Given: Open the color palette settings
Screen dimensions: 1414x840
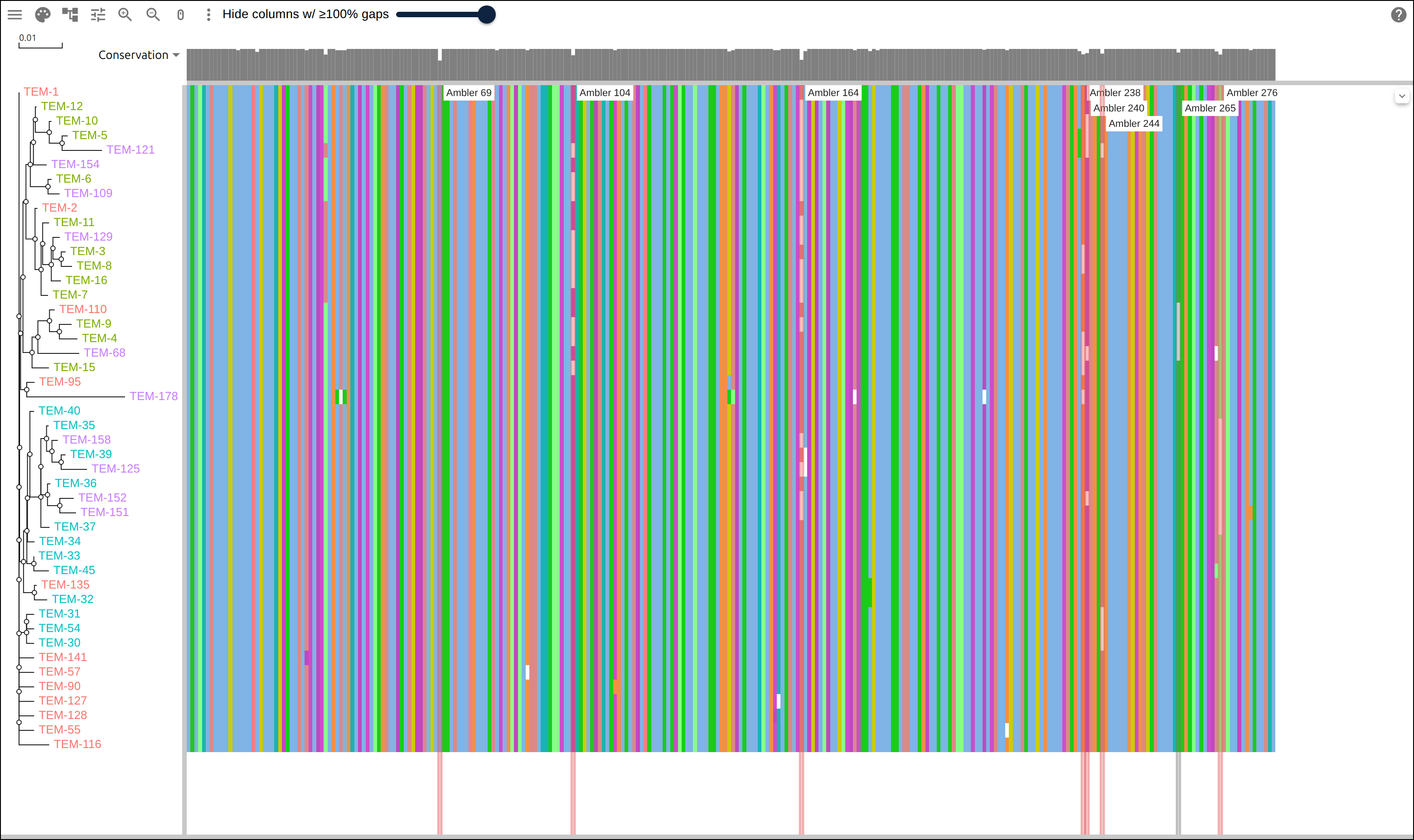Looking at the screenshot, I should pyautogui.click(x=43, y=14).
